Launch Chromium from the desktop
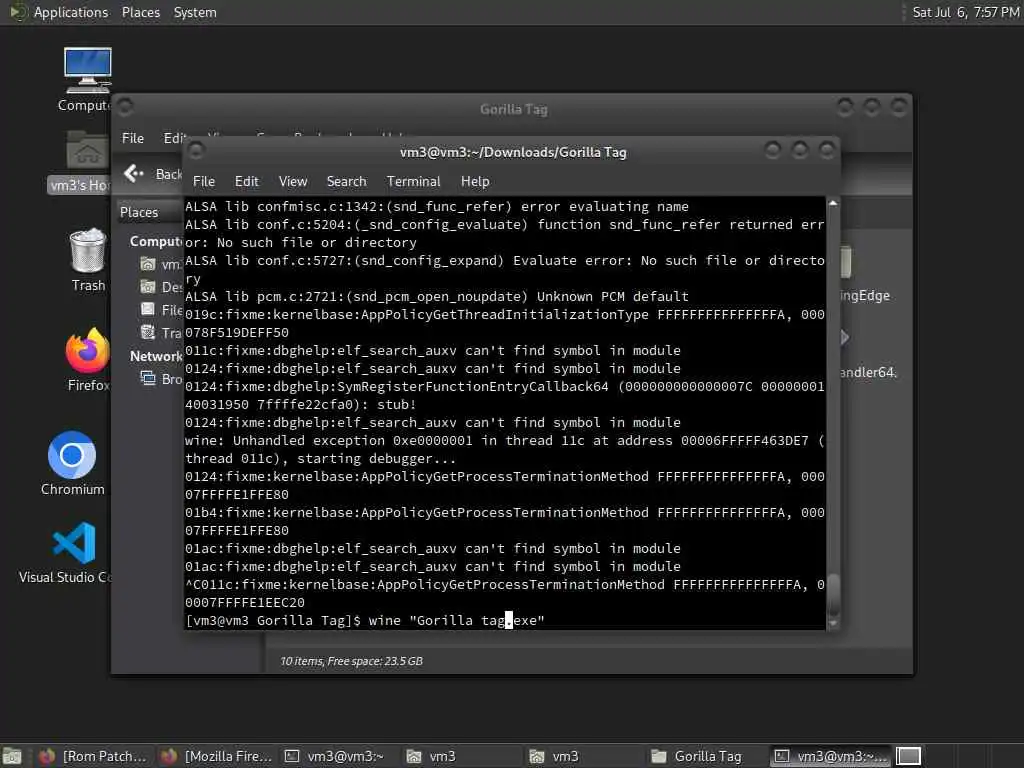 [x=72, y=463]
